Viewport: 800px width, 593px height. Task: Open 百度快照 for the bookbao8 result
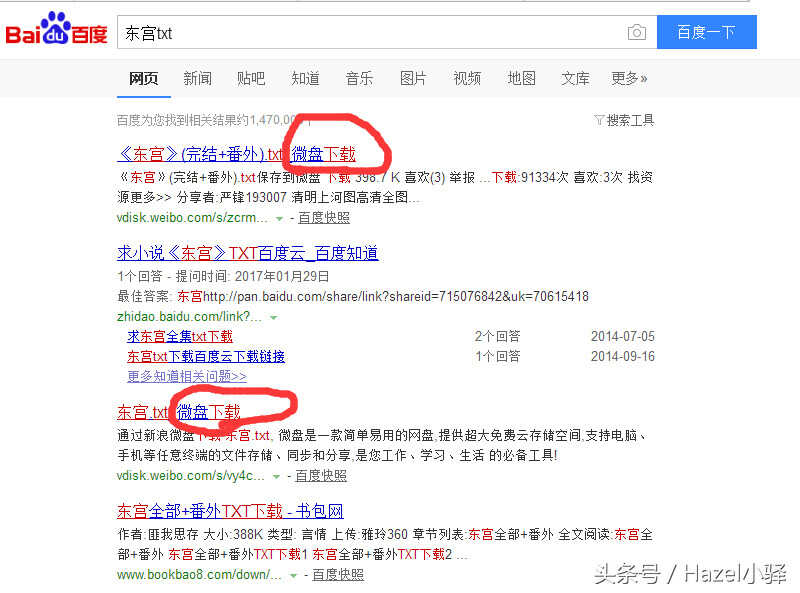338,575
